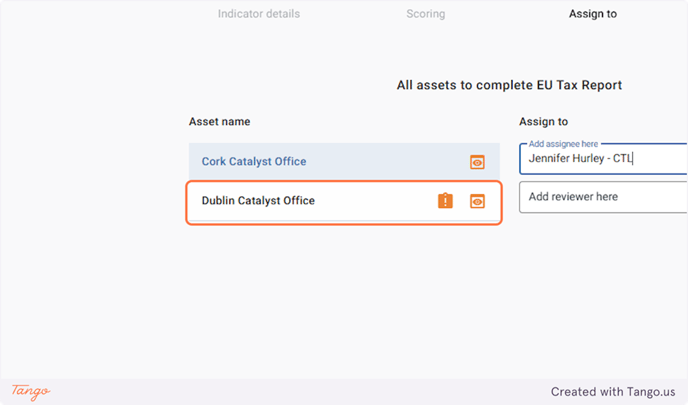Click the footer bar beside Tango branding
The width and height of the screenshot is (688, 405).
click(x=298, y=391)
